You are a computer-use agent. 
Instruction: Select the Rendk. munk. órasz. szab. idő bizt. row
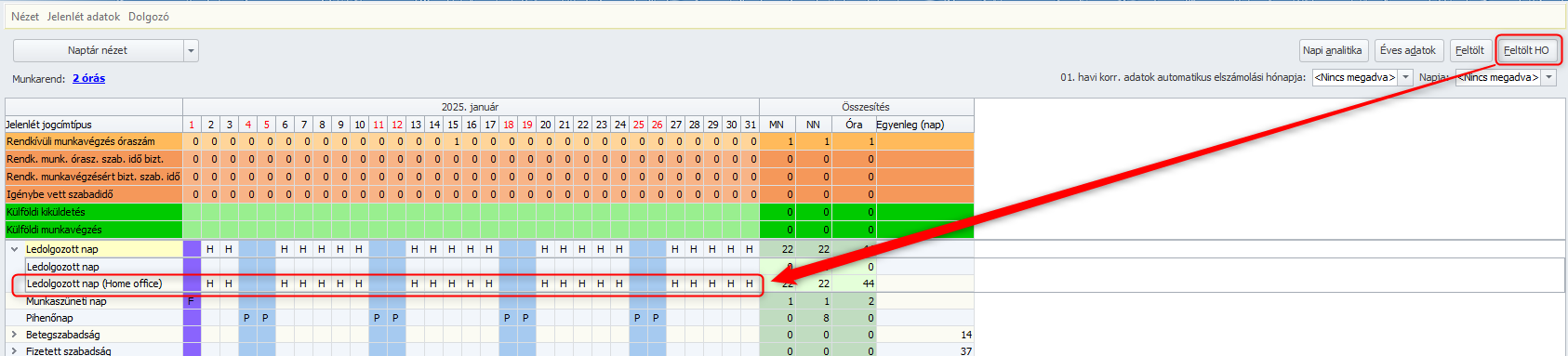pos(94,159)
